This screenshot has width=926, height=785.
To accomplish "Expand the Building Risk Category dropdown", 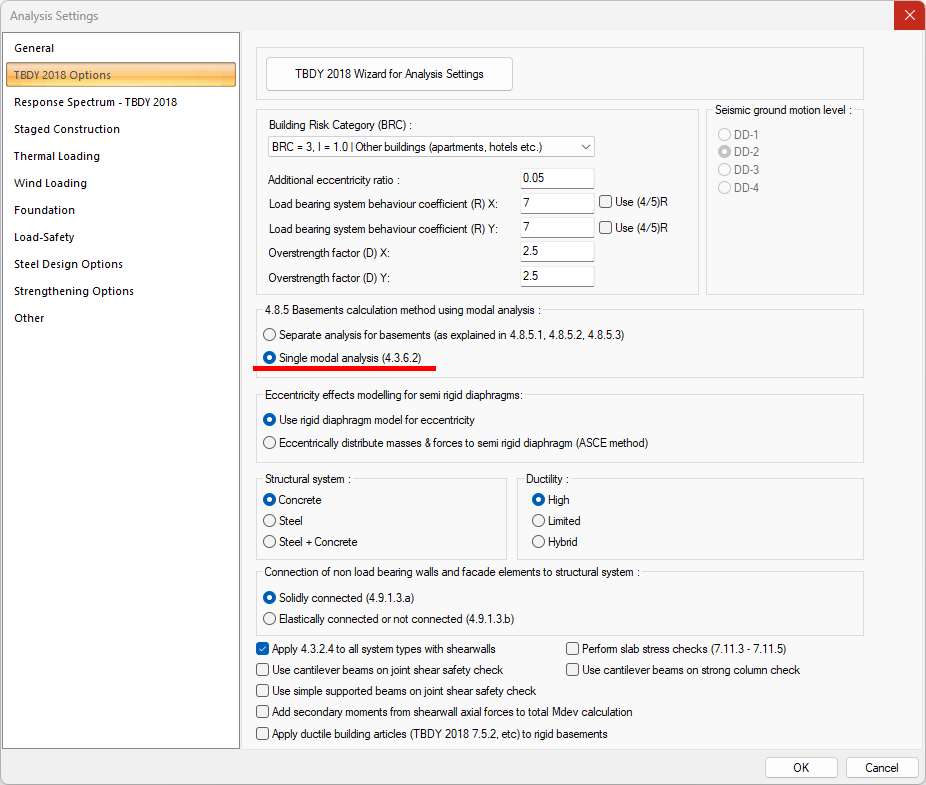I will point(431,147).
